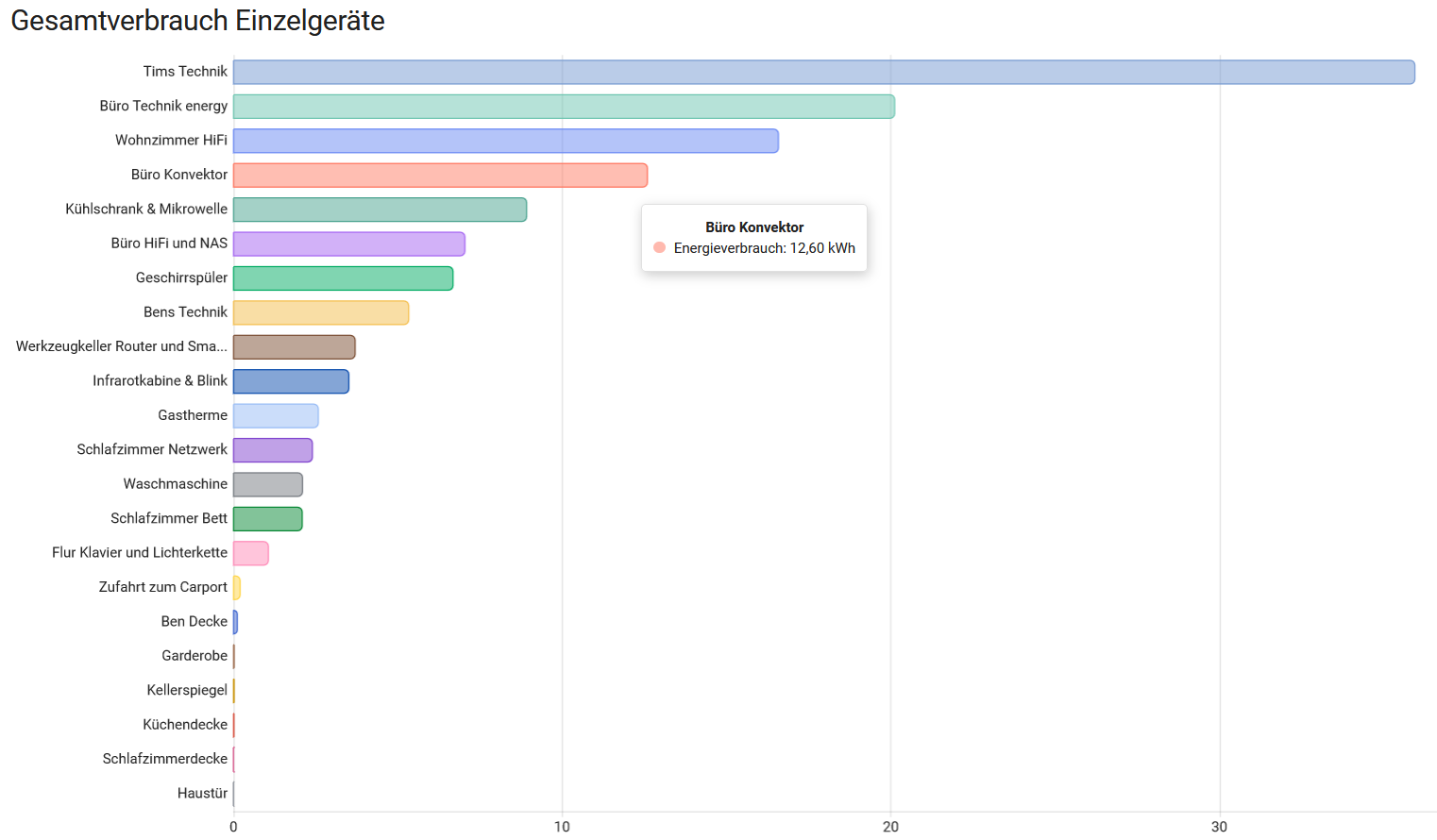Select the 'Infrarotkabine & Blink' label

tap(160, 381)
